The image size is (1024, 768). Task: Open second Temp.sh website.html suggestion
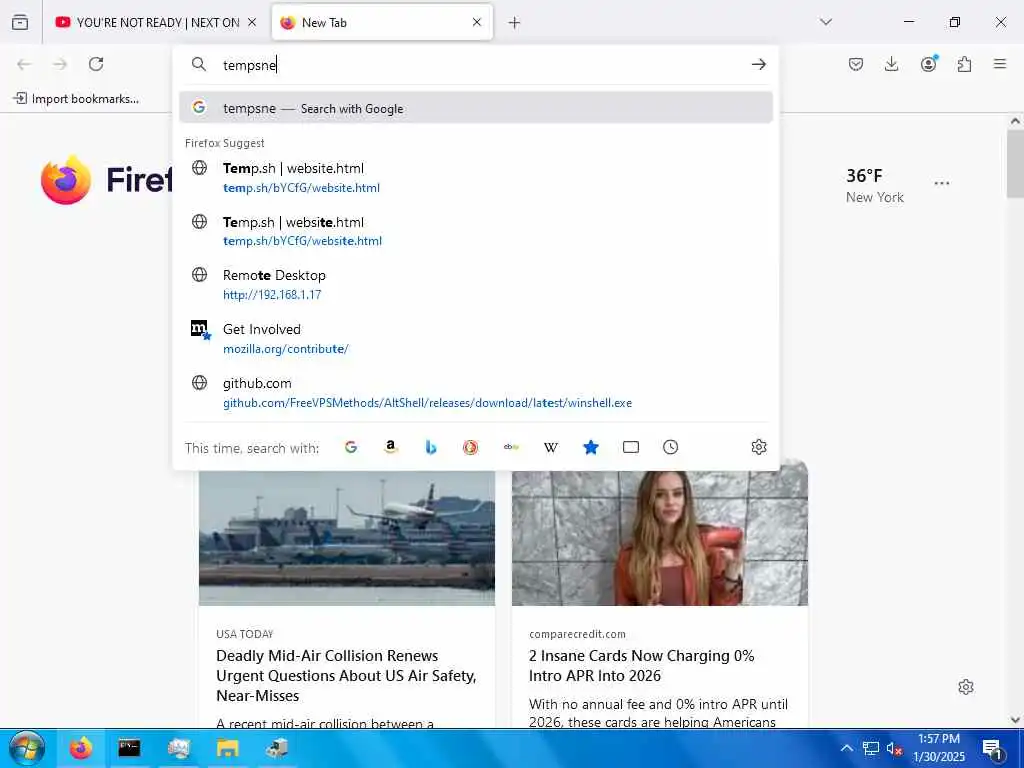tap(475, 231)
